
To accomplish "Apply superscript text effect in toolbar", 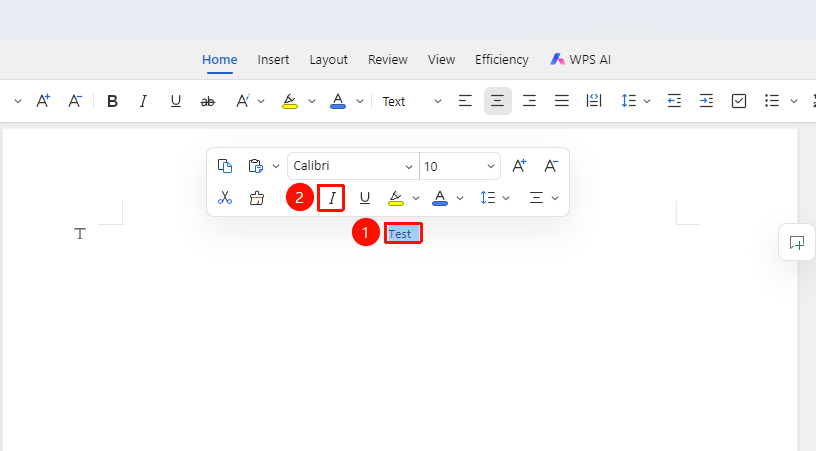I will [x=243, y=101].
